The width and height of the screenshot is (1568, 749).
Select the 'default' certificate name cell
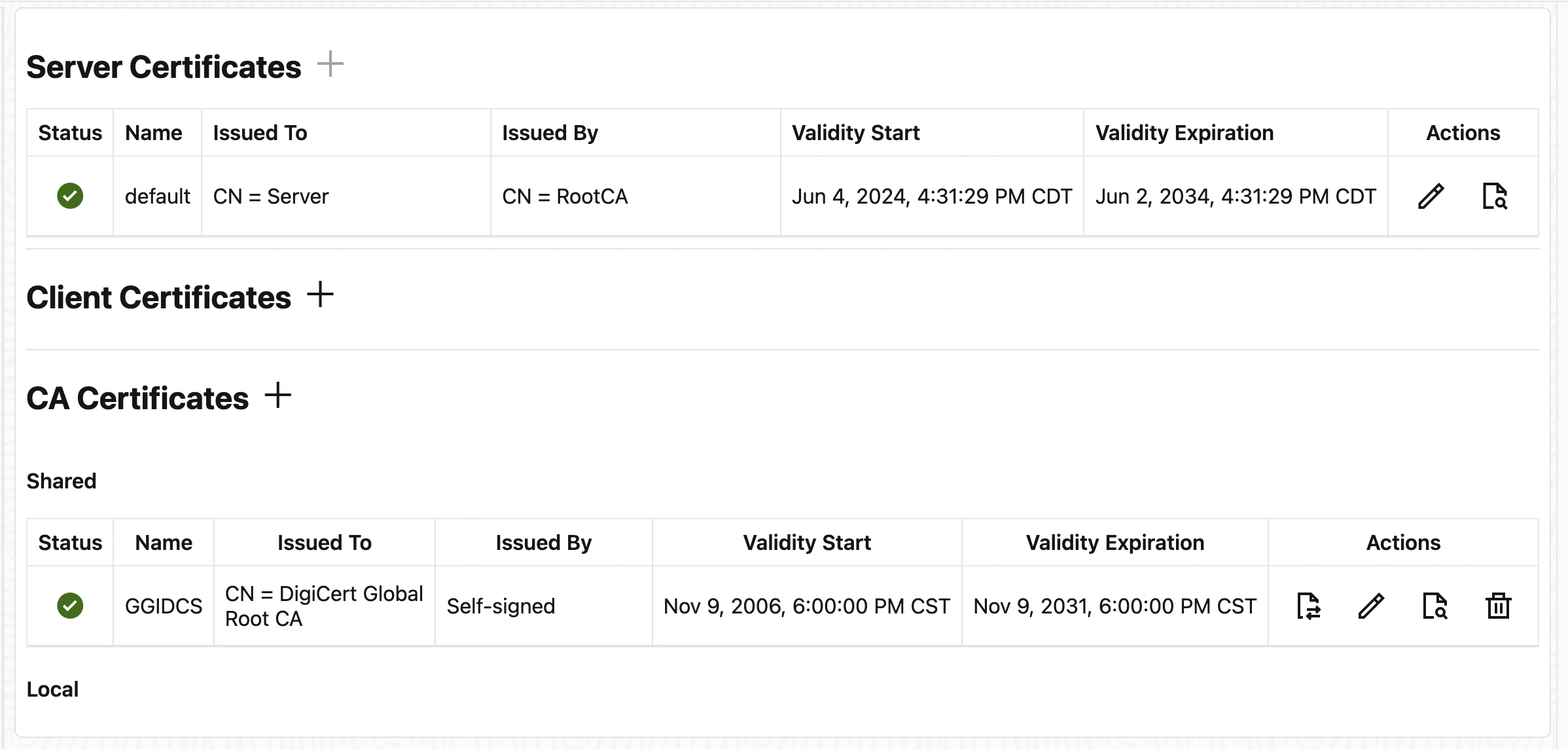point(157,196)
